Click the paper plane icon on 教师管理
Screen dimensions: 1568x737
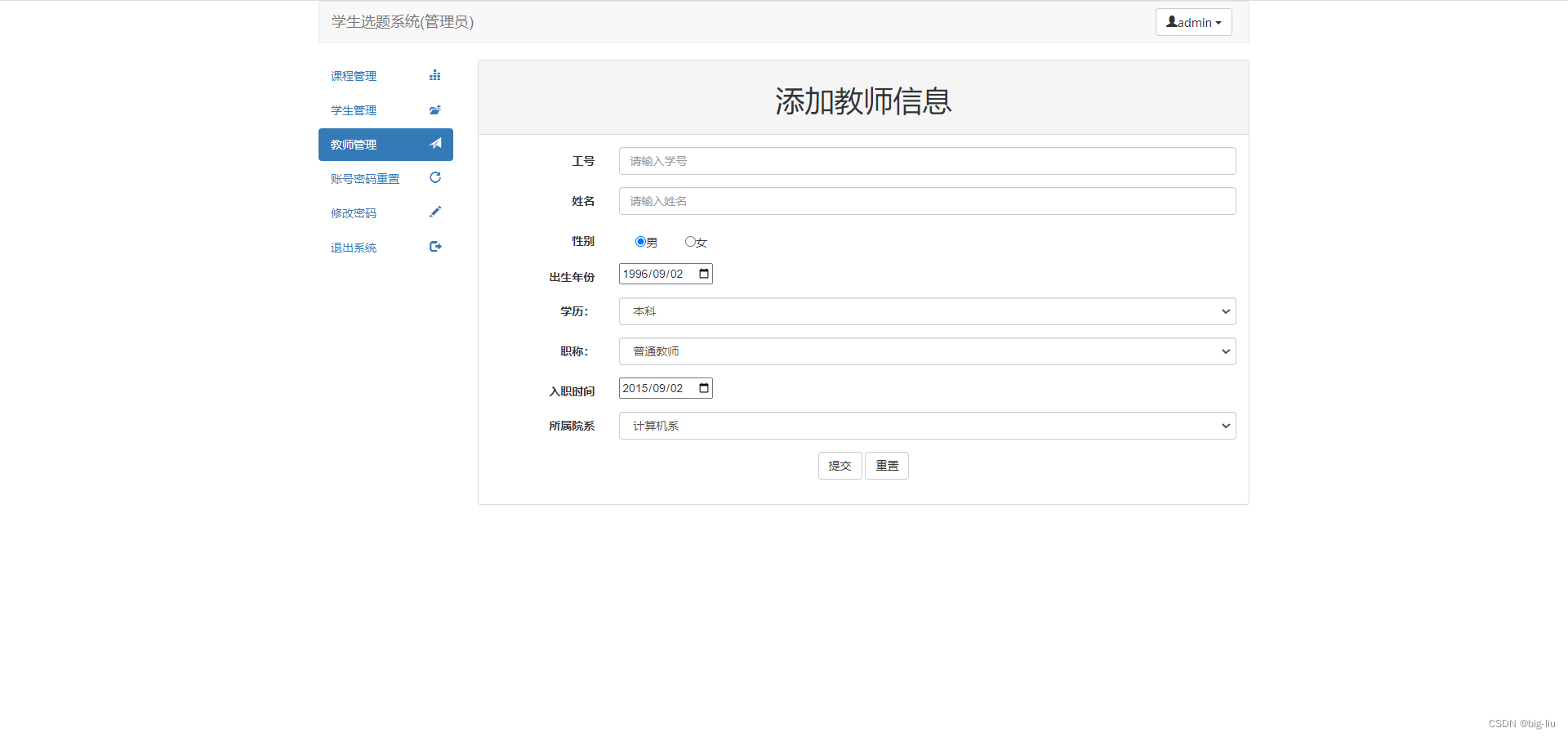tap(436, 144)
